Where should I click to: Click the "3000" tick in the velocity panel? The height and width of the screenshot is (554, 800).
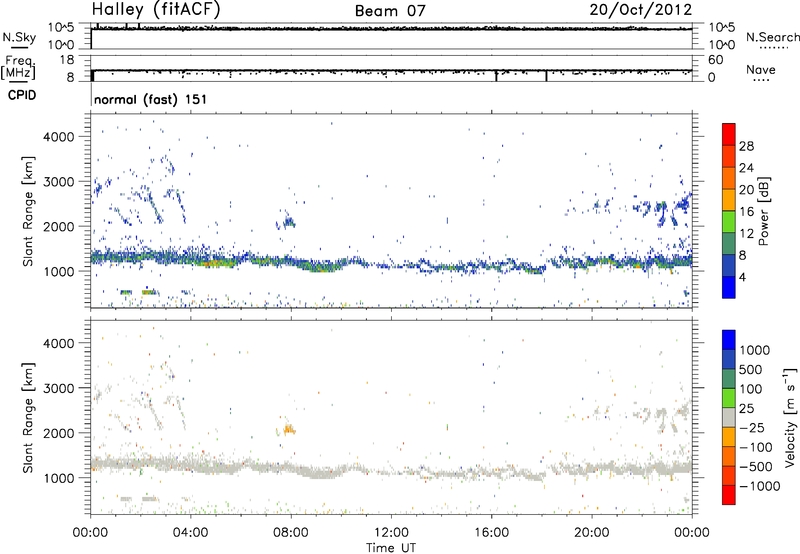[59, 388]
